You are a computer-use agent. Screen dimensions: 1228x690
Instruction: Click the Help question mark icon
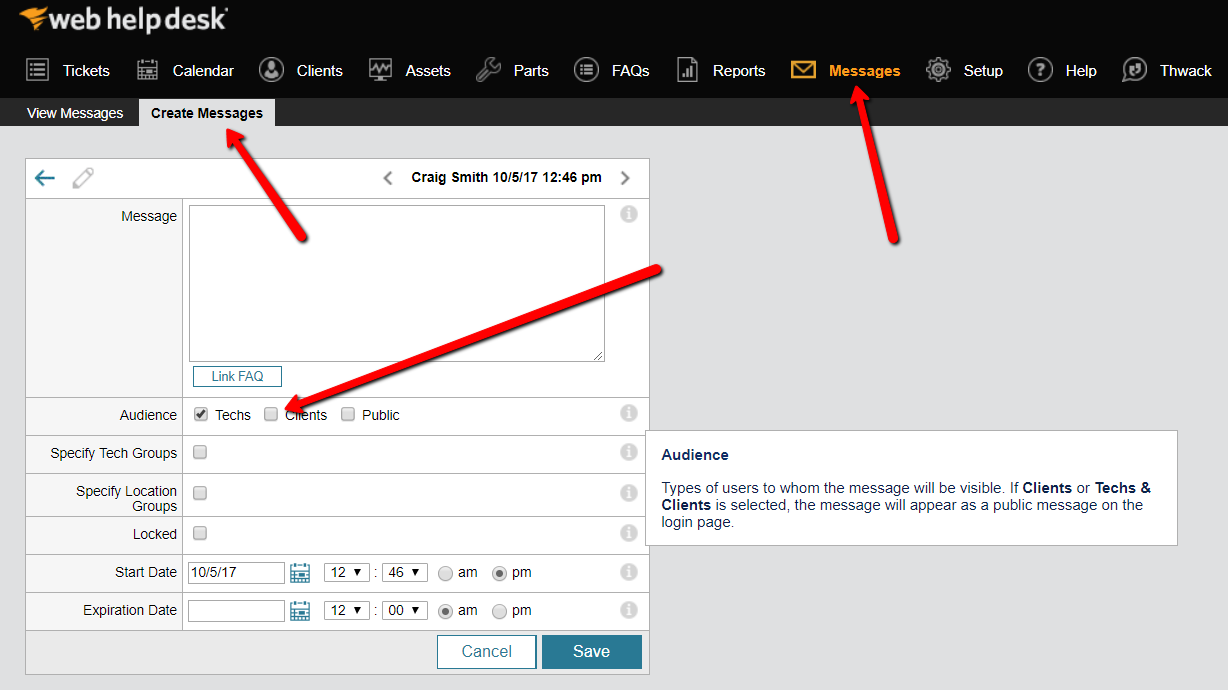1041,70
